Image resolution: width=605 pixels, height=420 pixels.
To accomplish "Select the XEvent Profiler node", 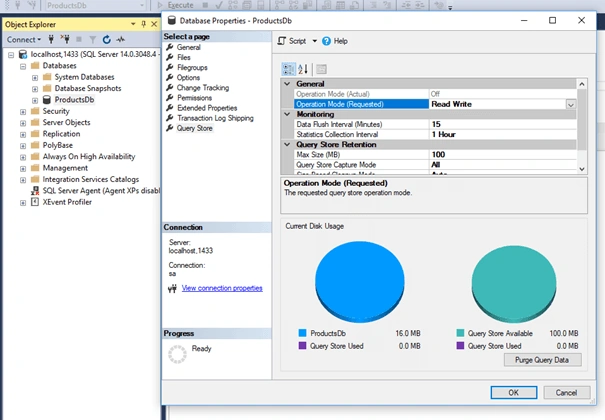I will (x=67, y=202).
